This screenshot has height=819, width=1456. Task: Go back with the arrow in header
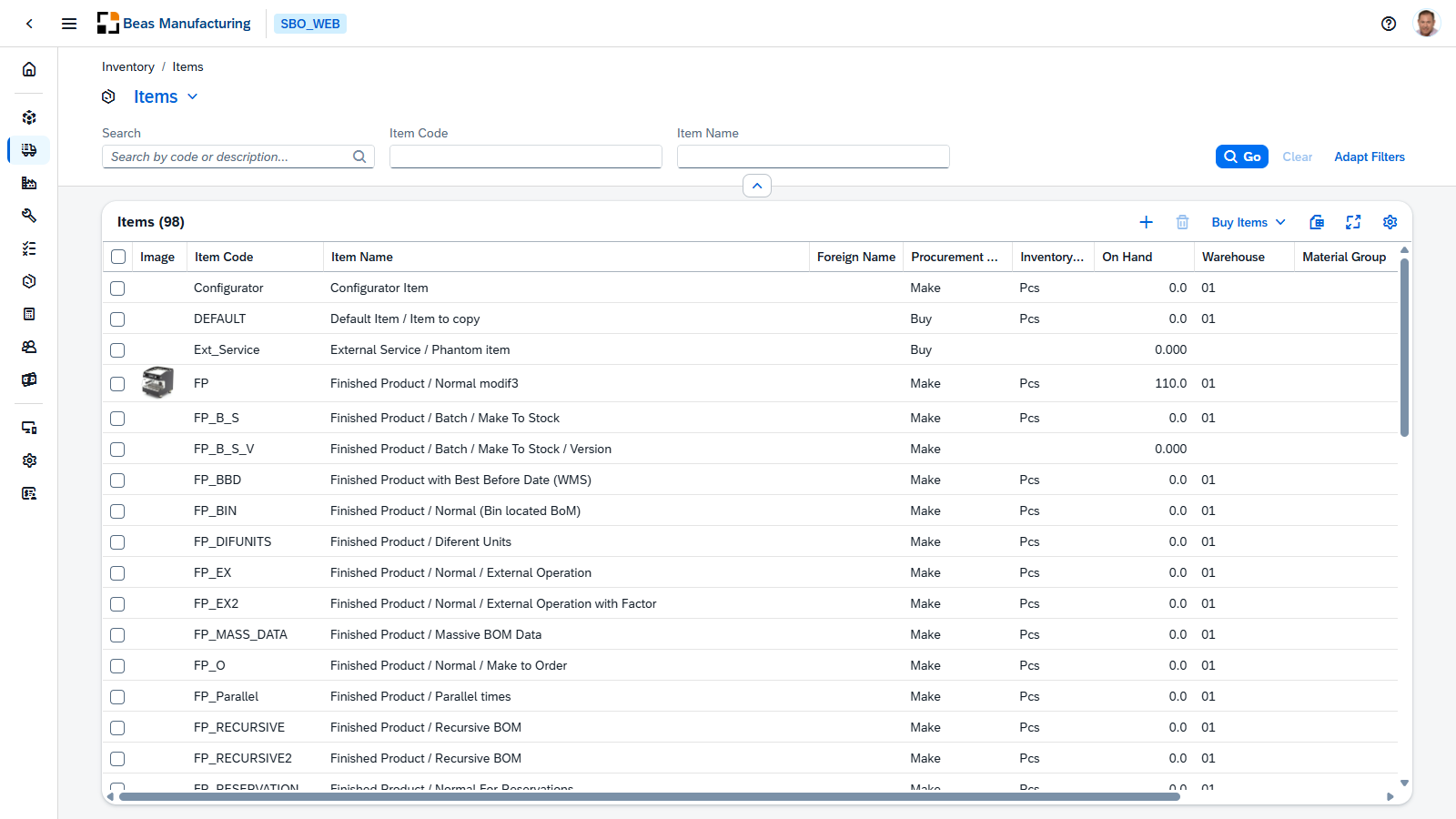point(29,24)
